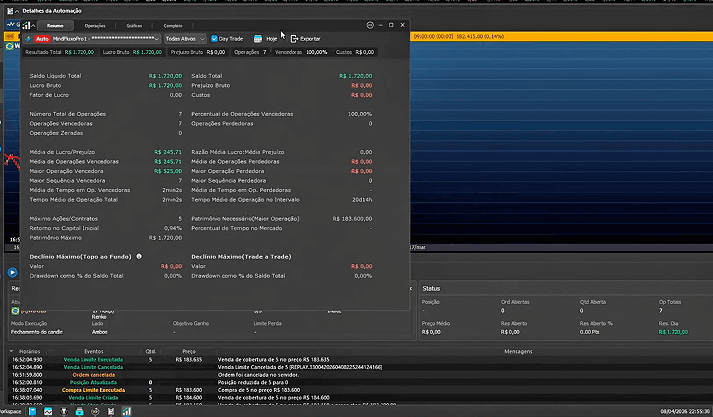The height and width of the screenshot is (417, 713).
Task: Click the blue play button in the replay panel
Action: 12,272
